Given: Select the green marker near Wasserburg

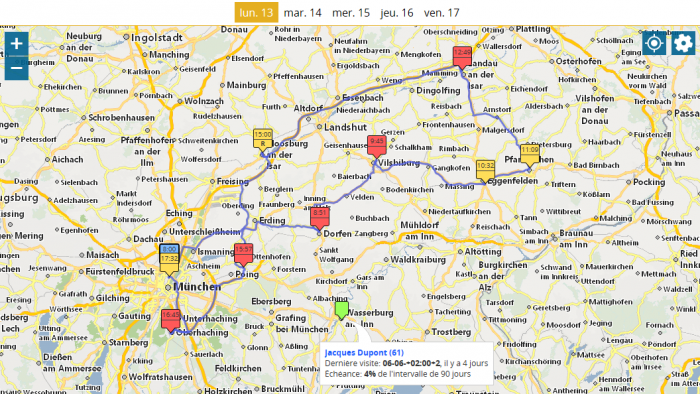Looking at the screenshot, I should [x=342, y=310].
